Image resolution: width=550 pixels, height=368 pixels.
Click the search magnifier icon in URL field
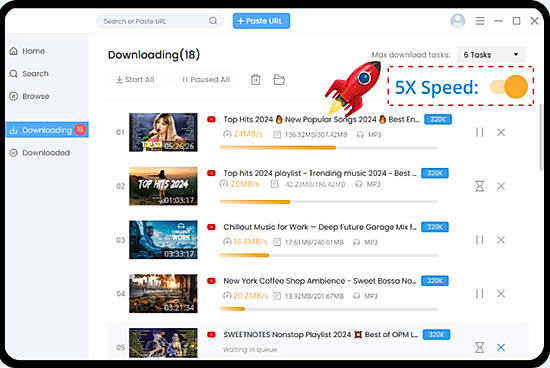pyautogui.click(x=213, y=21)
